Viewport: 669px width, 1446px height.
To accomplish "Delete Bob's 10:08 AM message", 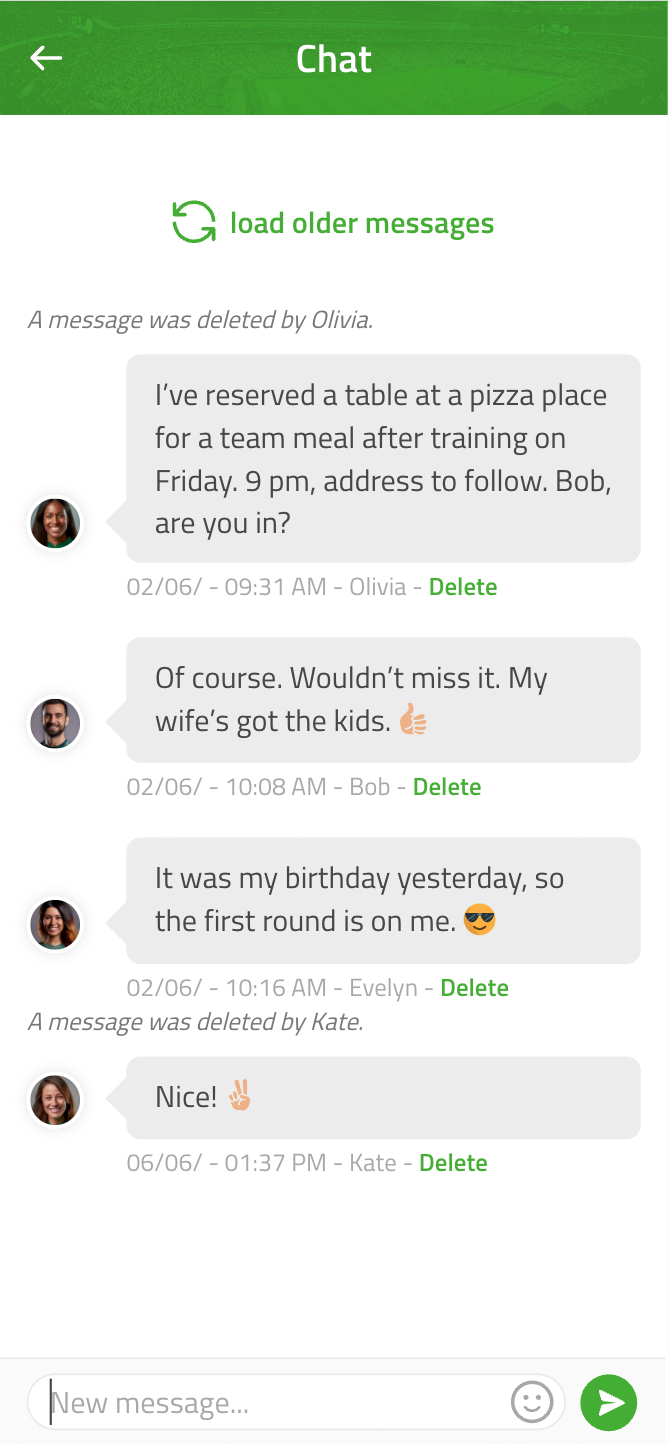I will click(x=447, y=787).
